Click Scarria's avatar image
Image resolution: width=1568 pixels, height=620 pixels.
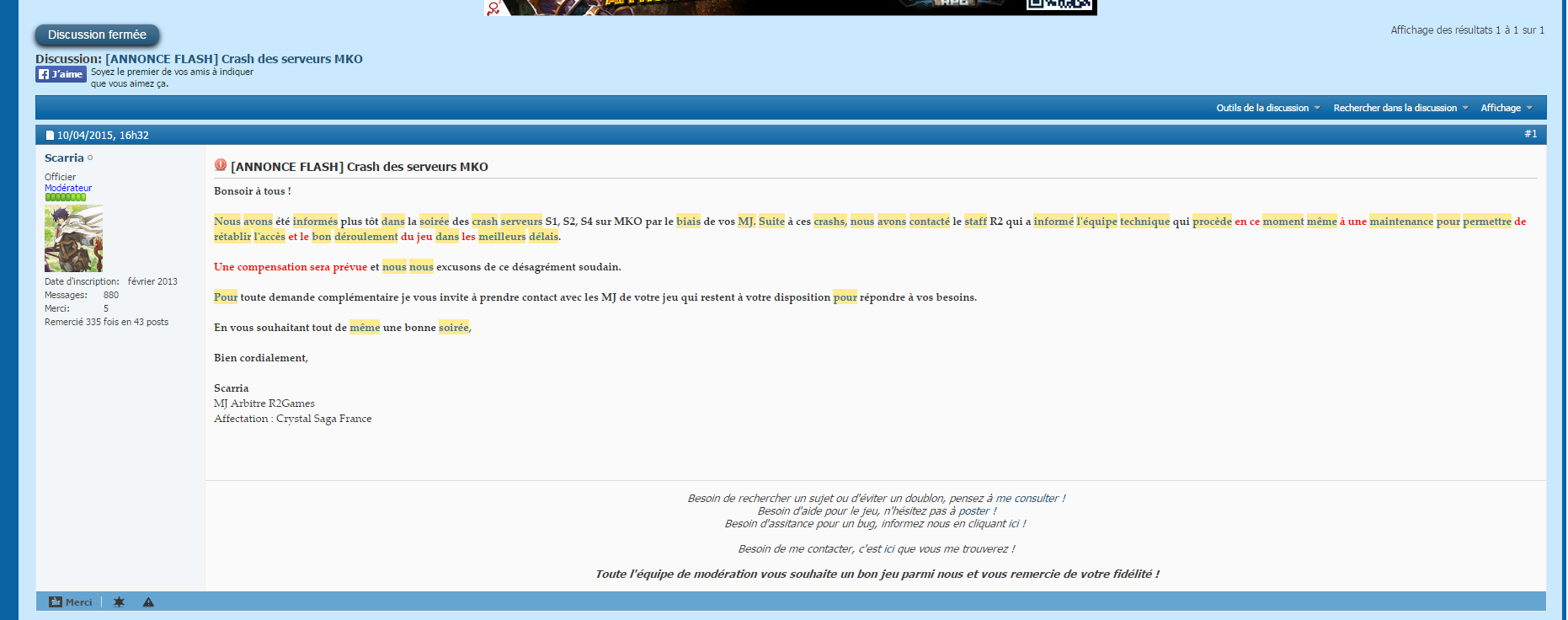73,238
